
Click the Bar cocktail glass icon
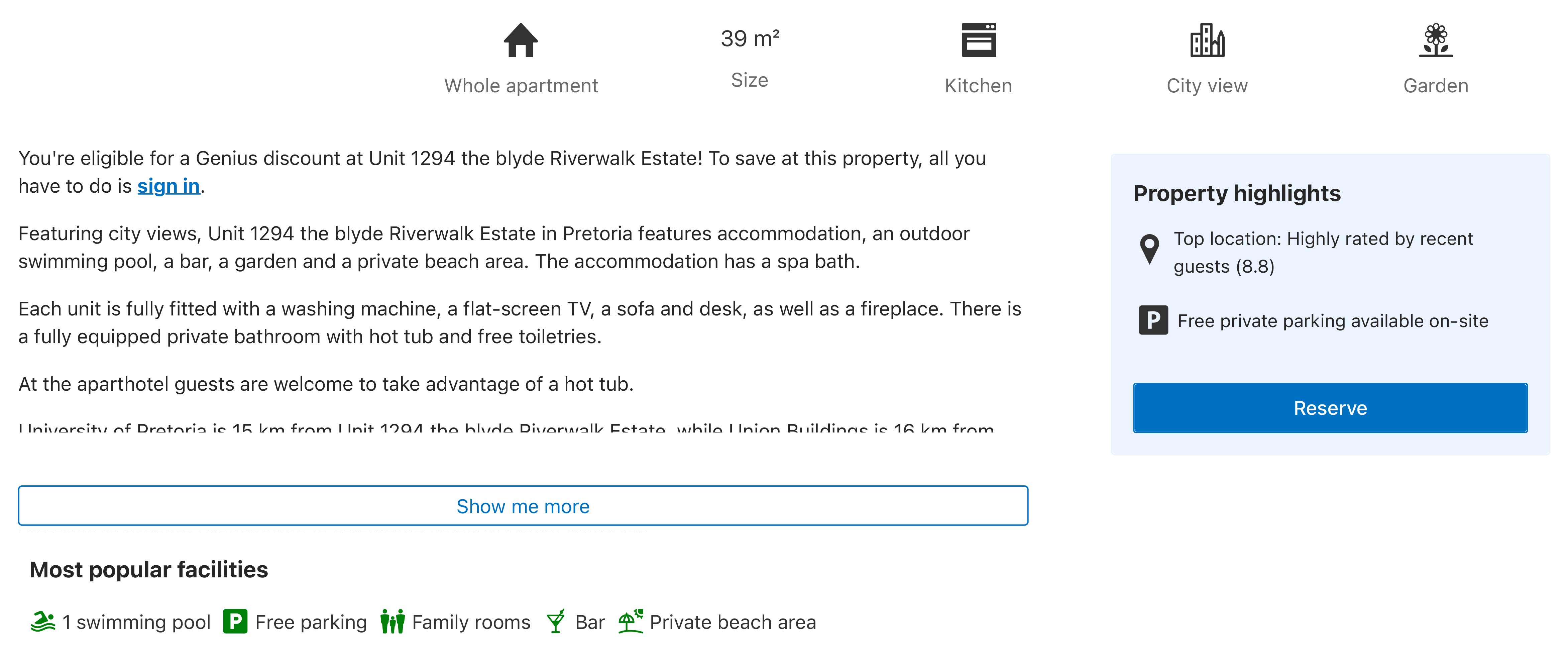pos(556,622)
